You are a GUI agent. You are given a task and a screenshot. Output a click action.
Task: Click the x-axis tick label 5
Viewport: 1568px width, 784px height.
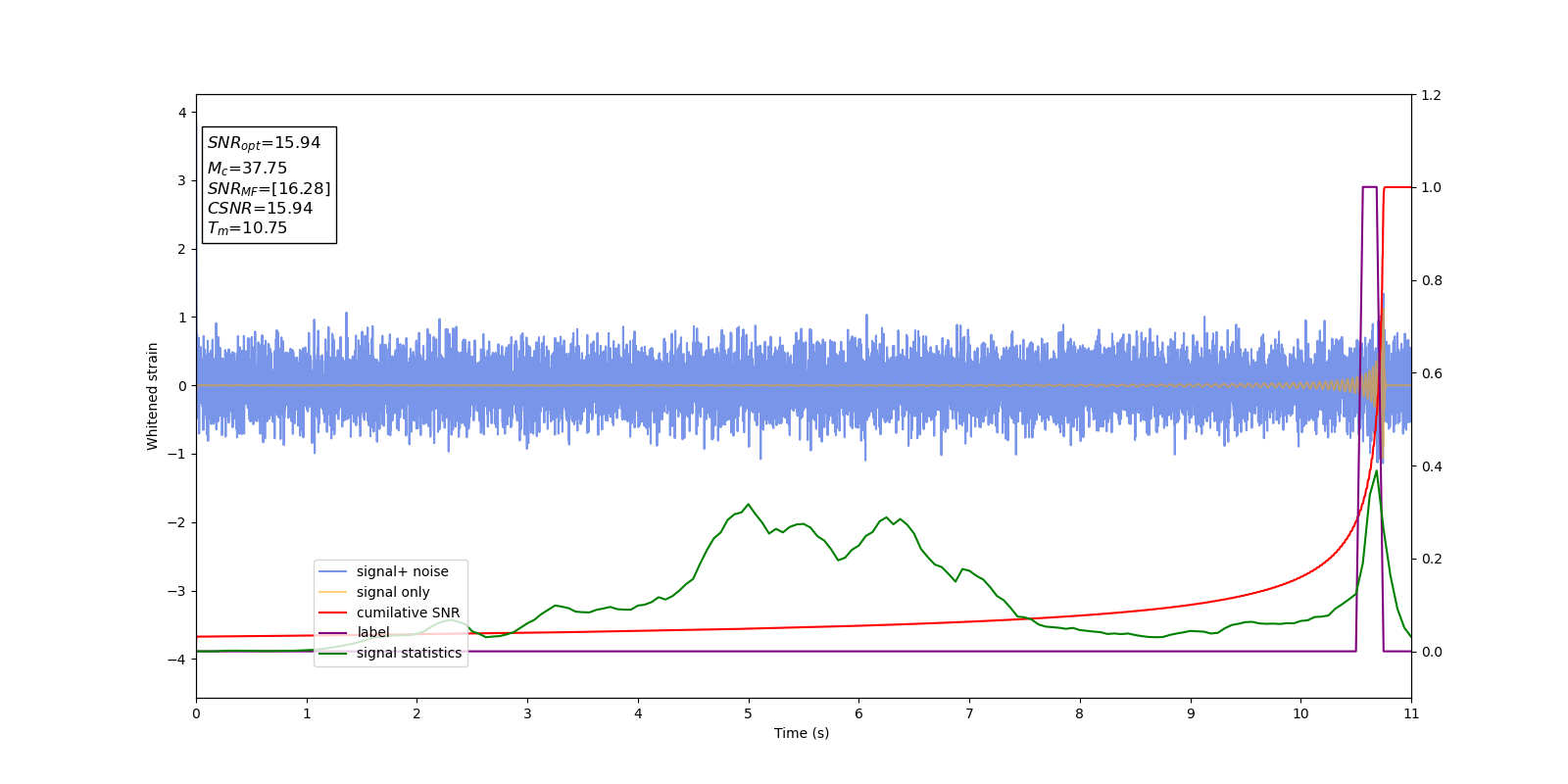click(749, 713)
